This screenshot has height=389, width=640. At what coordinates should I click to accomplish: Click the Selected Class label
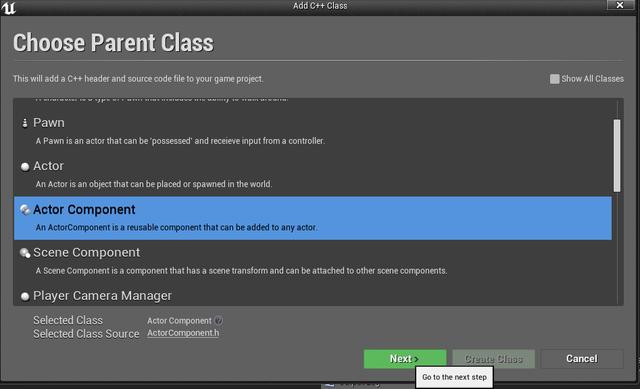(68, 320)
